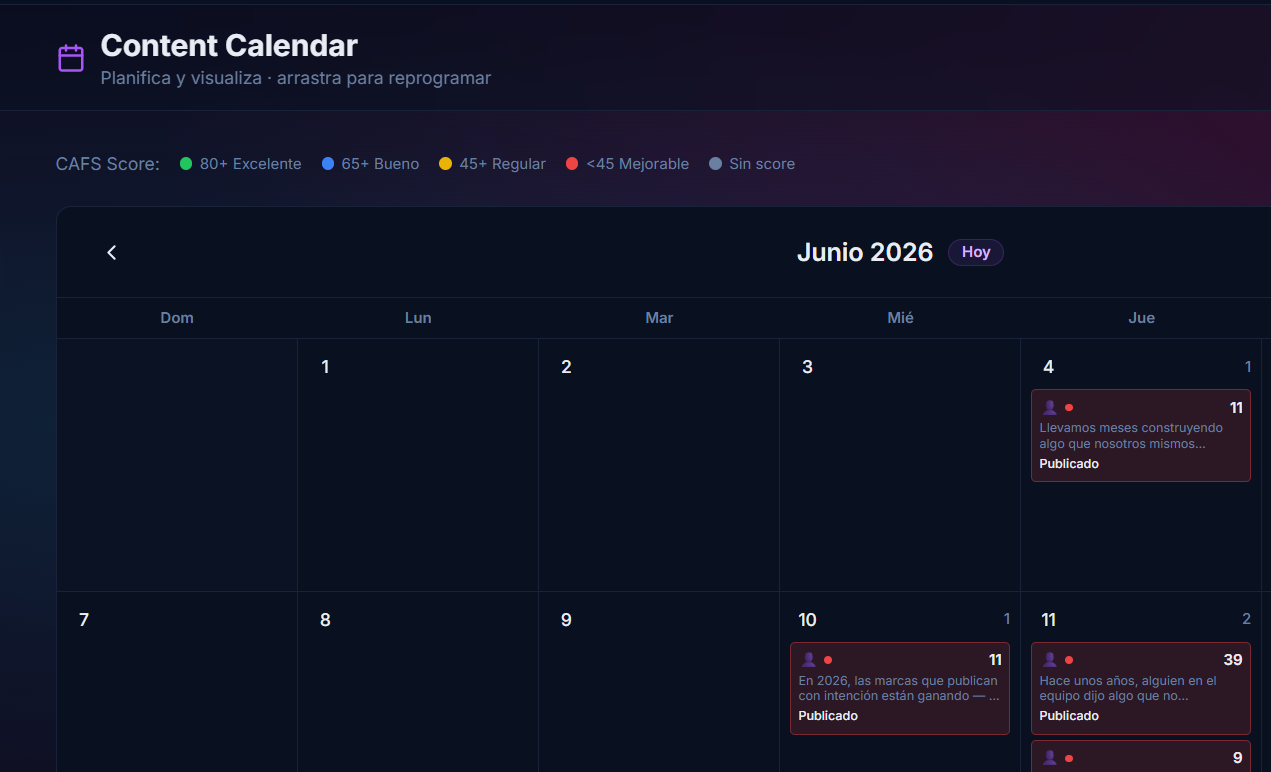Select day 10 in the calendar
1271x772 pixels.
click(808, 620)
